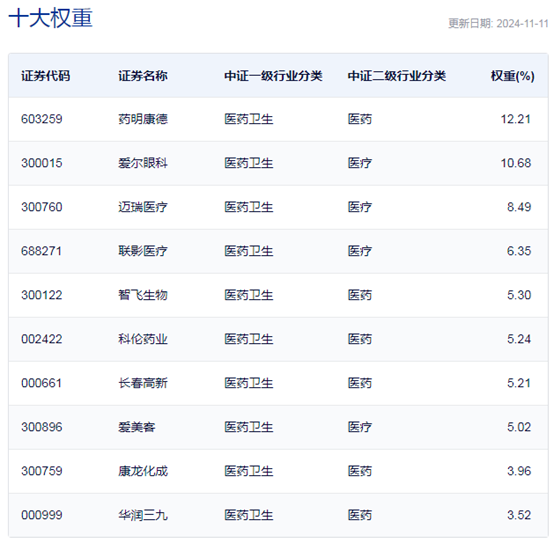Image resolution: width=554 pixels, height=543 pixels.
Task: Select the 医疗 classification for 爱尔眼科
Action: click(x=360, y=163)
